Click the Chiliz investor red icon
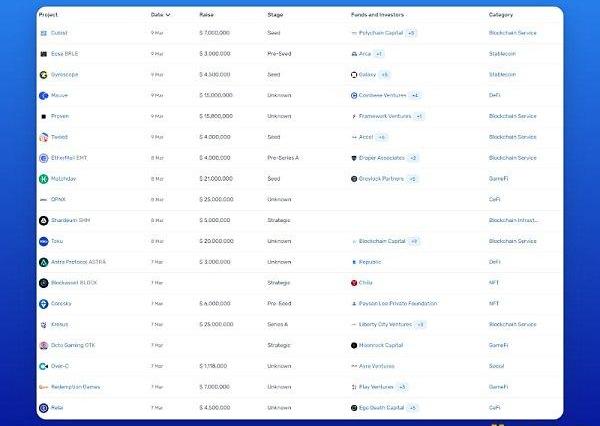This screenshot has width=600, height=426. 354,283
